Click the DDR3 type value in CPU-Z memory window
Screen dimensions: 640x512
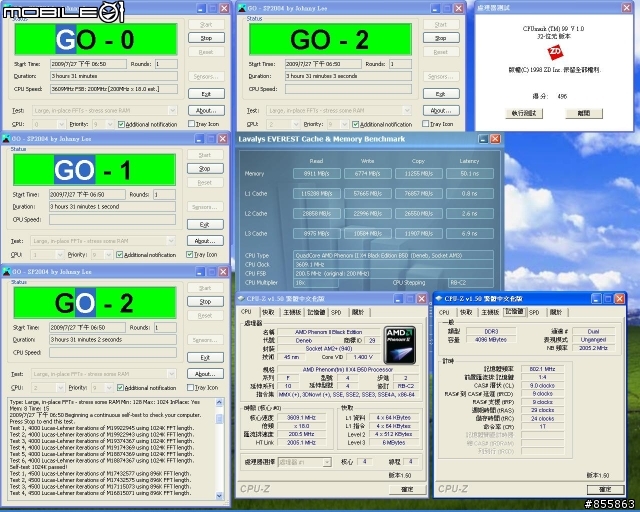(491, 331)
